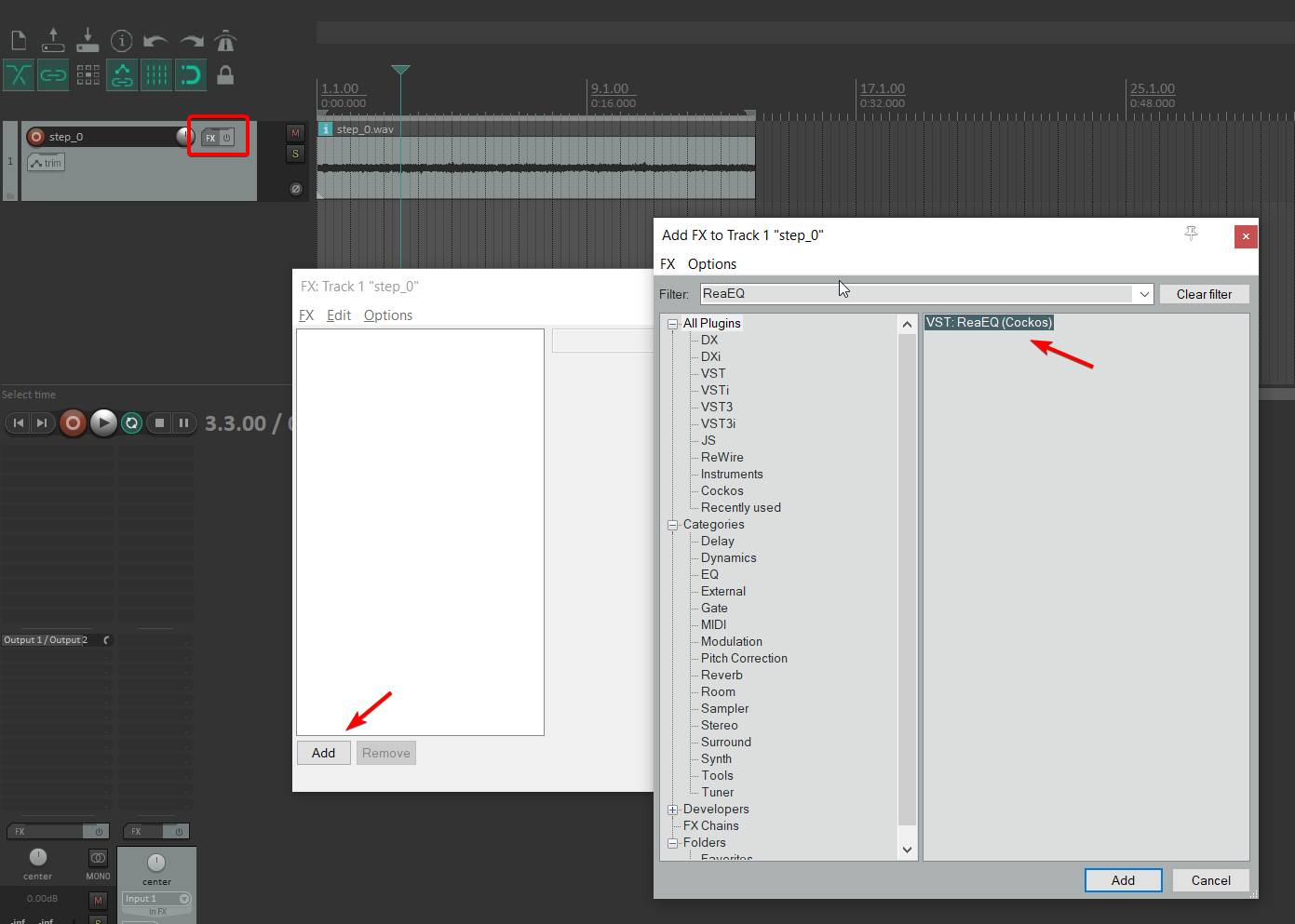This screenshot has width=1295, height=924.
Task: Toggle snapping with the magnet icon
Action: pos(190,75)
